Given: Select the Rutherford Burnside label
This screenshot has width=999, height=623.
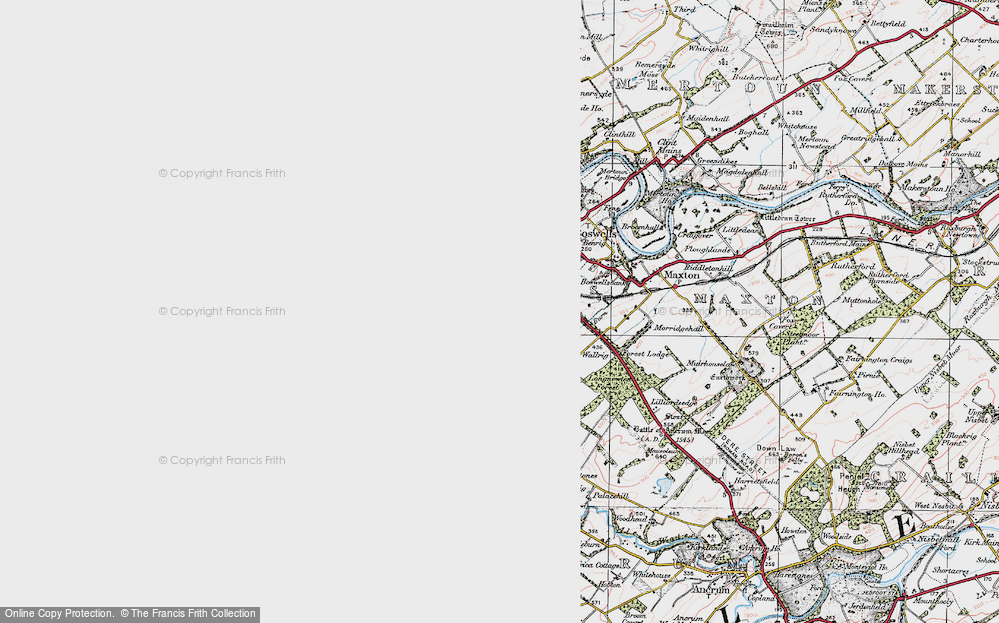Looking at the screenshot, I should [888, 278].
